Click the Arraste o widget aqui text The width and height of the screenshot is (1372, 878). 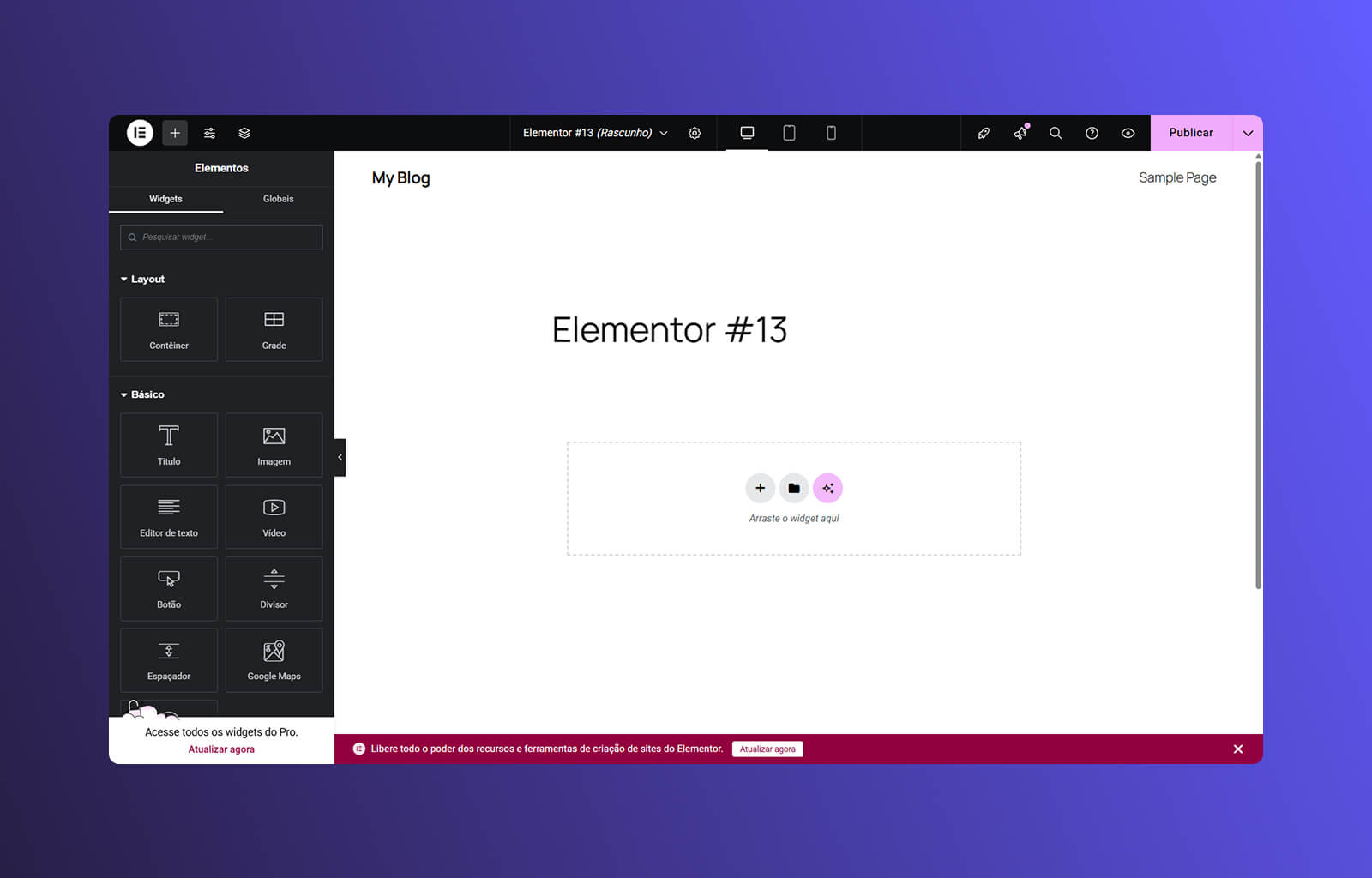click(x=794, y=519)
